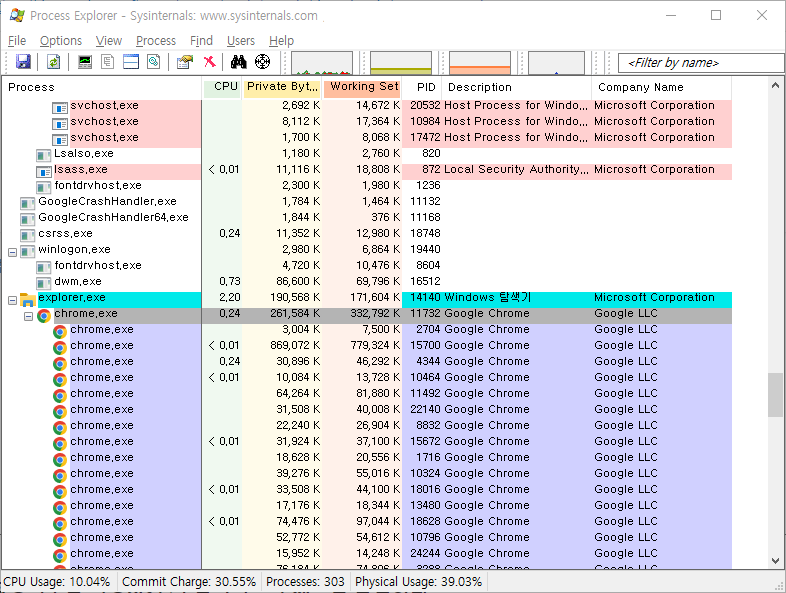This screenshot has height=593, width=786.
Task: Open the System Information graph icon
Action: (x=85, y=62)
